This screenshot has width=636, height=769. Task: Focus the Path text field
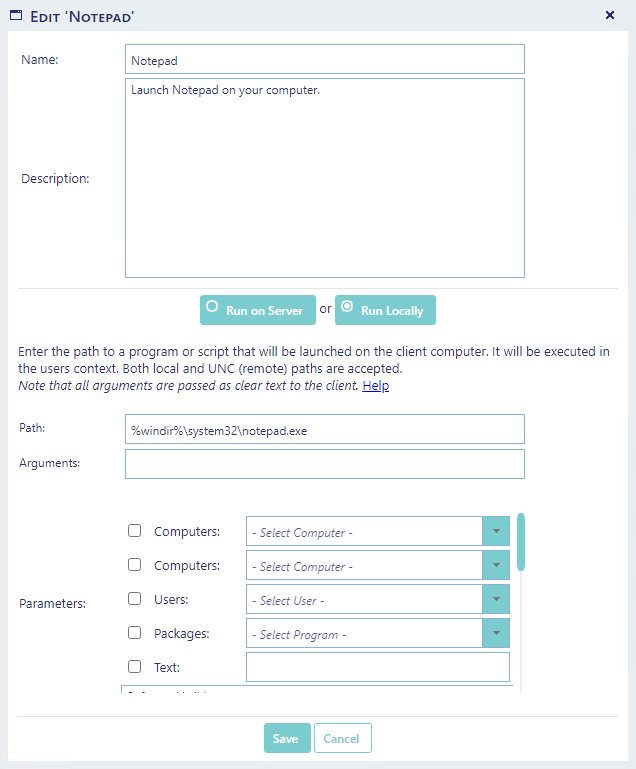324,430
